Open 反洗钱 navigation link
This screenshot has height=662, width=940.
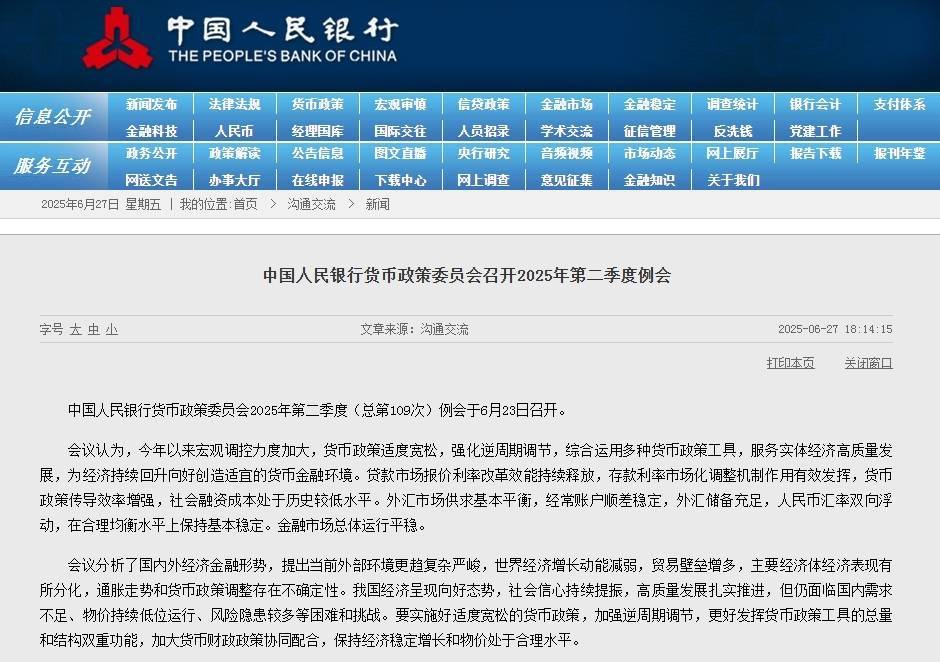[x=732, y=131]
